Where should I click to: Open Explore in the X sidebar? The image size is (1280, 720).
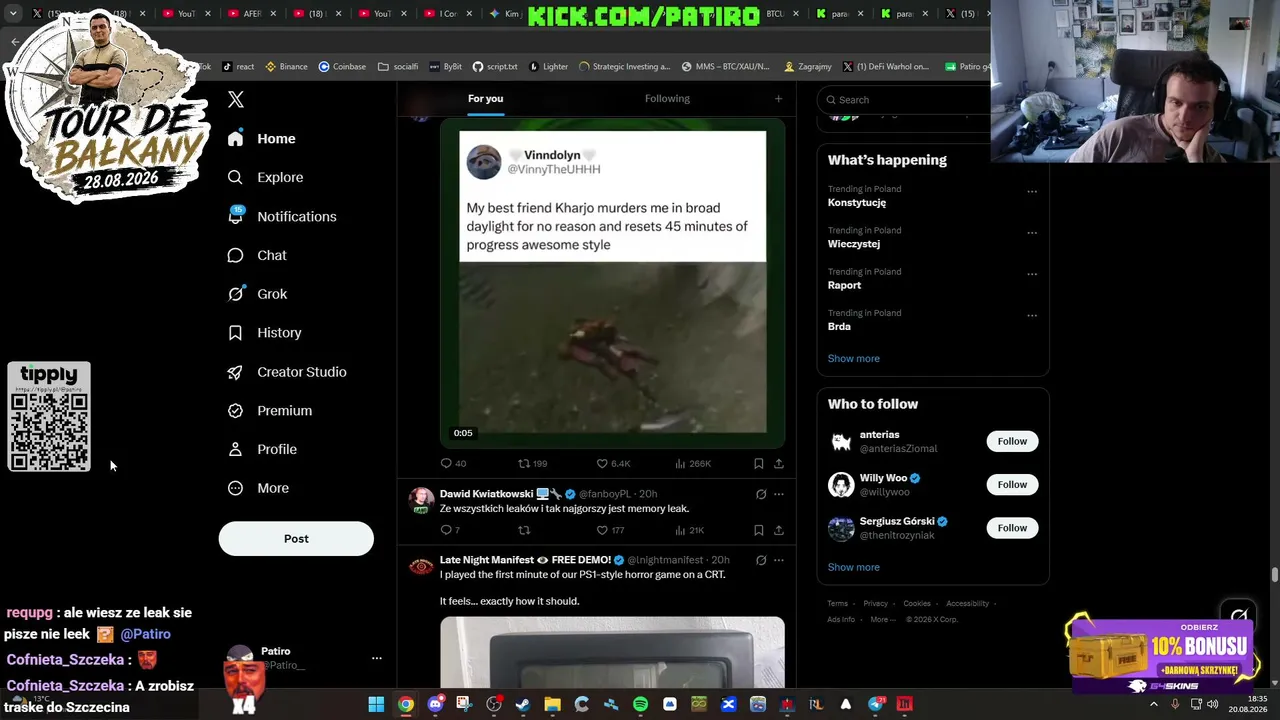[x=265, y=177]
